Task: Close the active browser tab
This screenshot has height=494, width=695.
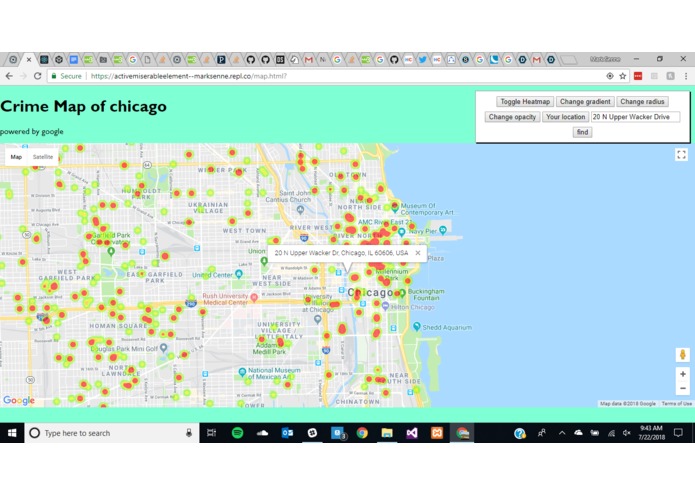Action: click(29, 59)
